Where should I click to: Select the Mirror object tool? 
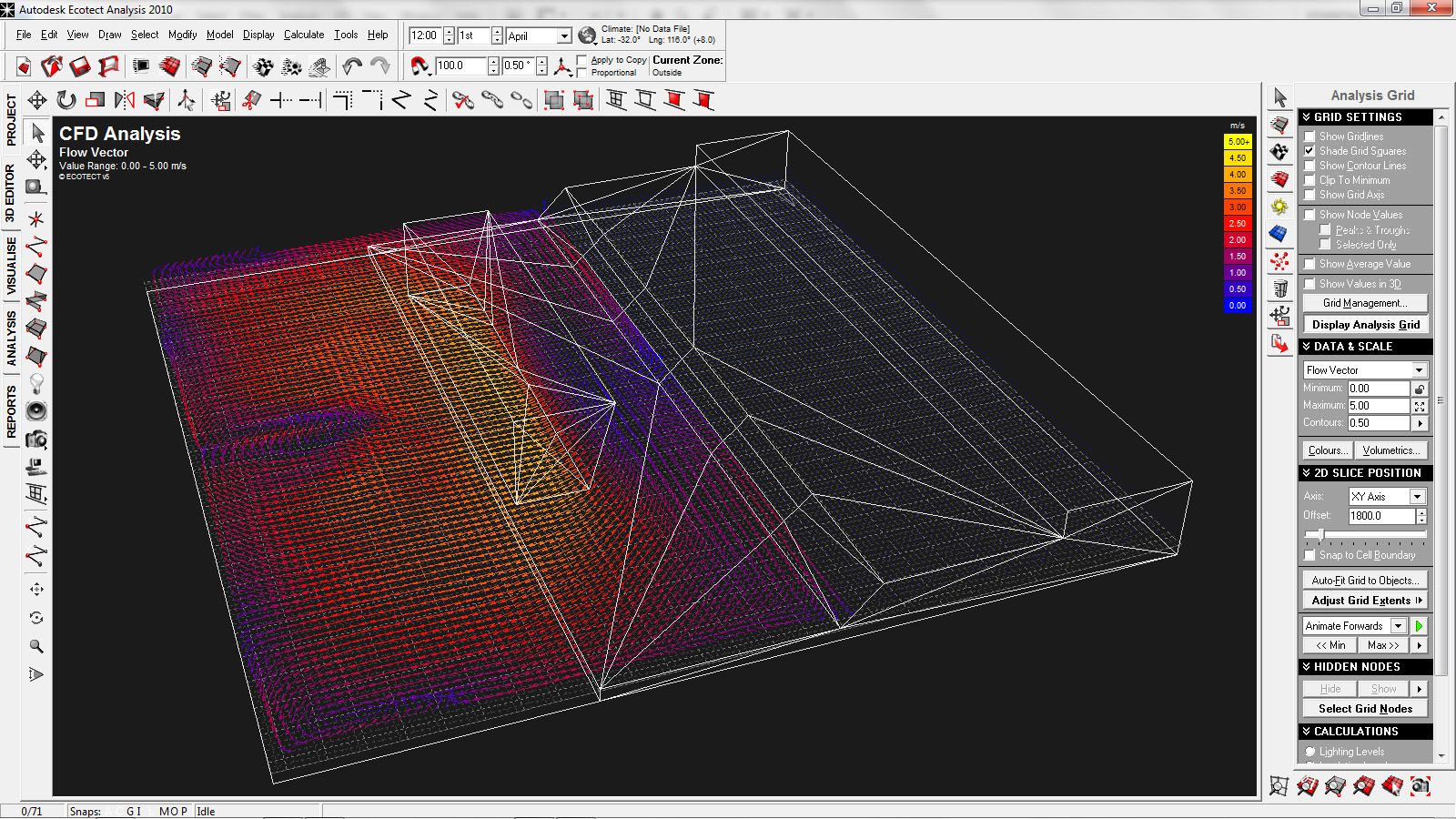click(x=125, y=100)
